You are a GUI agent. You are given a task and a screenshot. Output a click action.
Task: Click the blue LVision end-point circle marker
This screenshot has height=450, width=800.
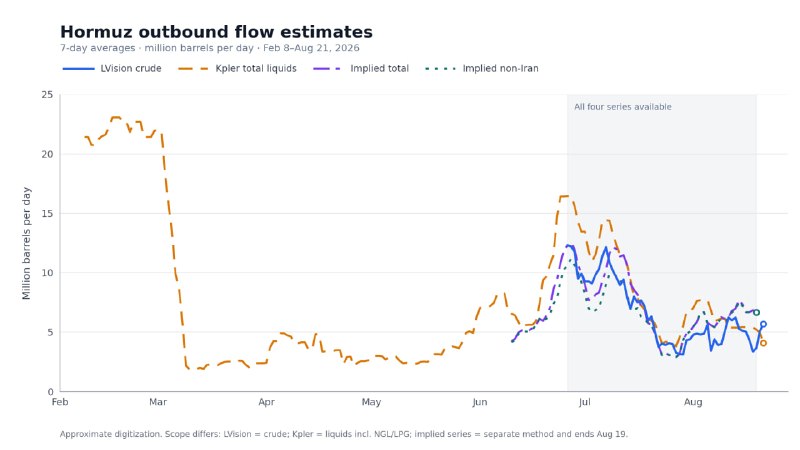[763, 324]
